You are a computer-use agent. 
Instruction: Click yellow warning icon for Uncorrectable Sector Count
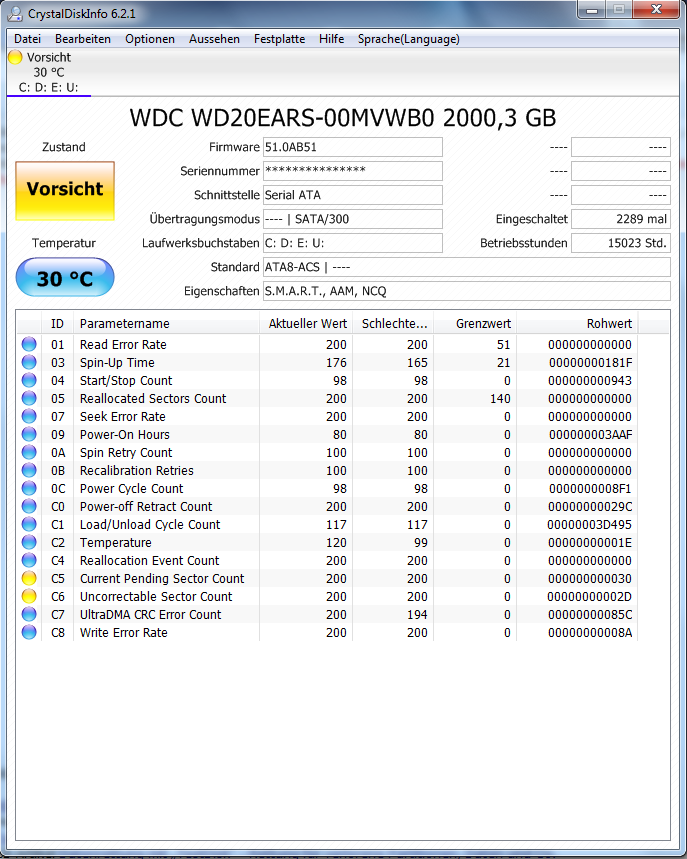click(x=29, y=596)
